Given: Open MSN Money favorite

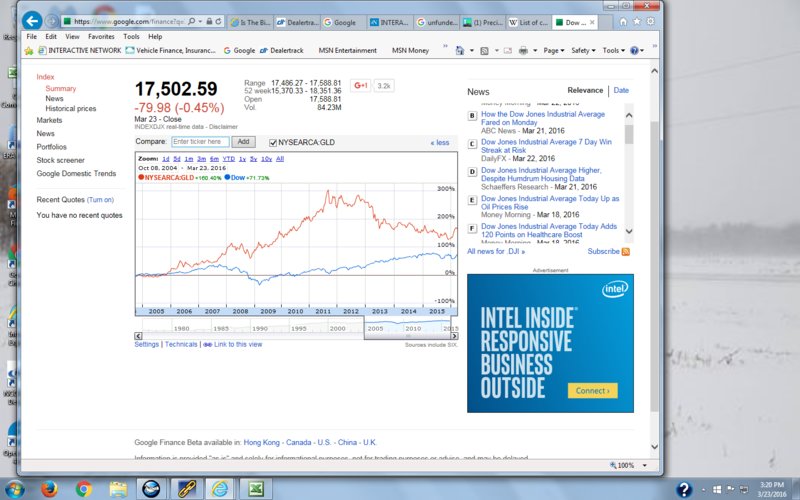Looking at the screenshot, I should pyautogui.click(x=410, y=51).
